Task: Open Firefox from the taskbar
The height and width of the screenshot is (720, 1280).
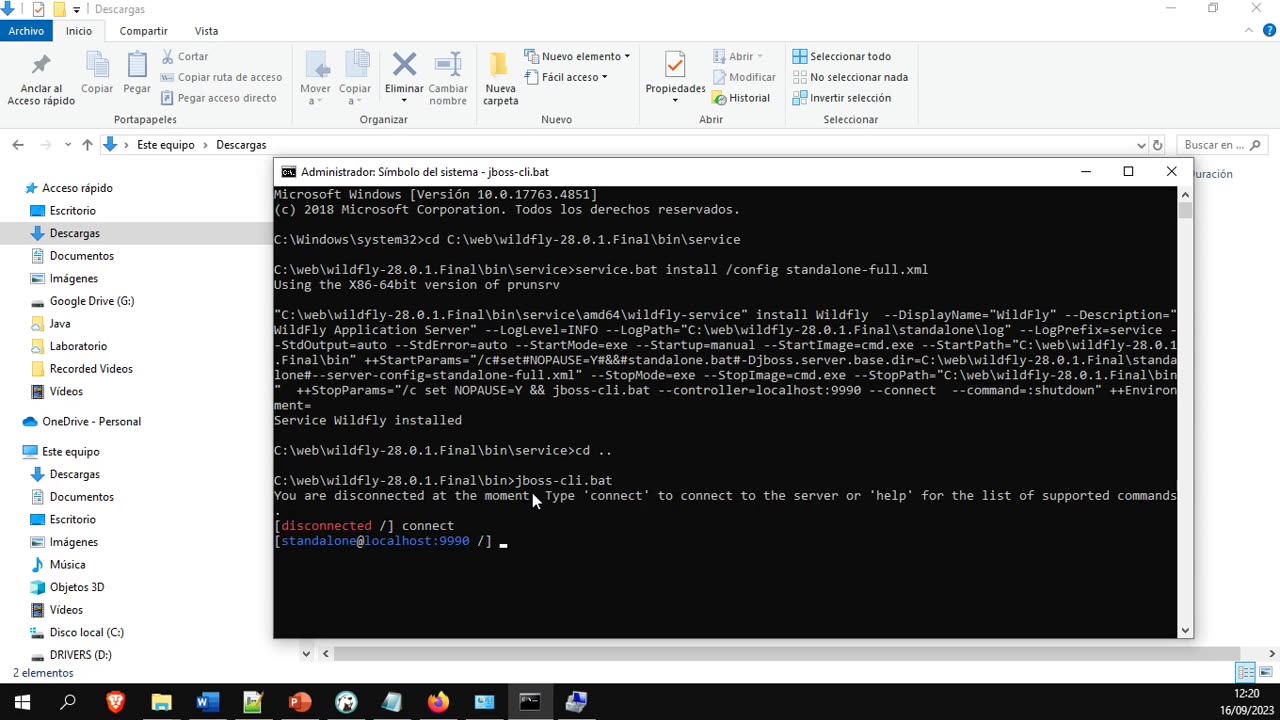Action: coord(438,702)
